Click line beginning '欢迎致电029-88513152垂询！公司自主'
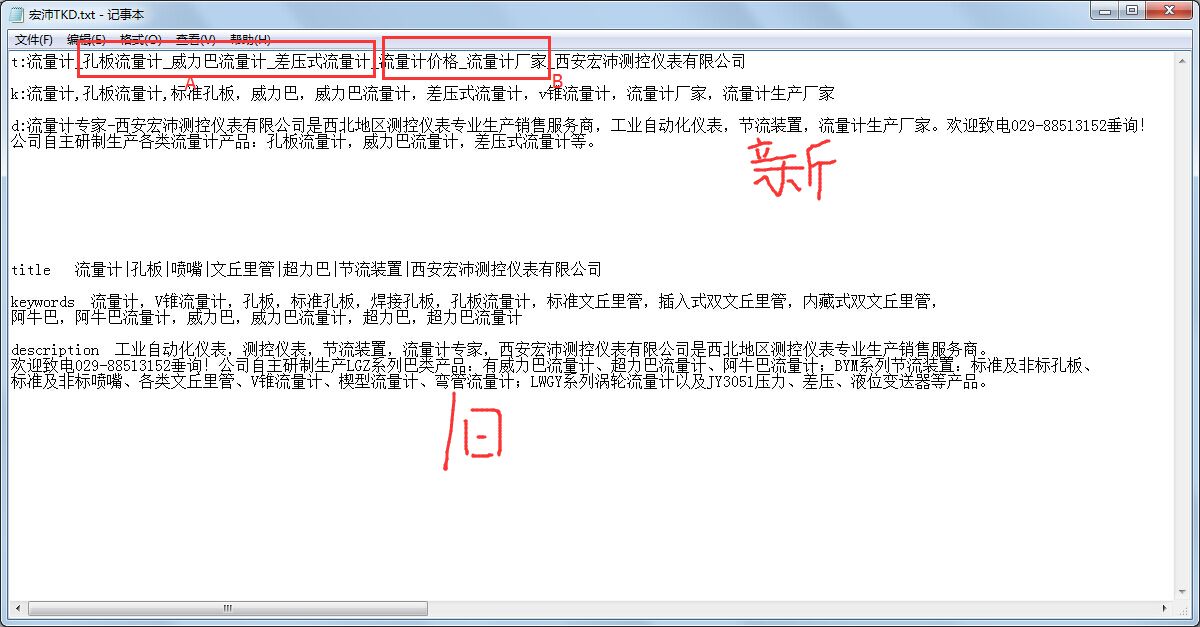The image size is (1200, 627). 552,366
